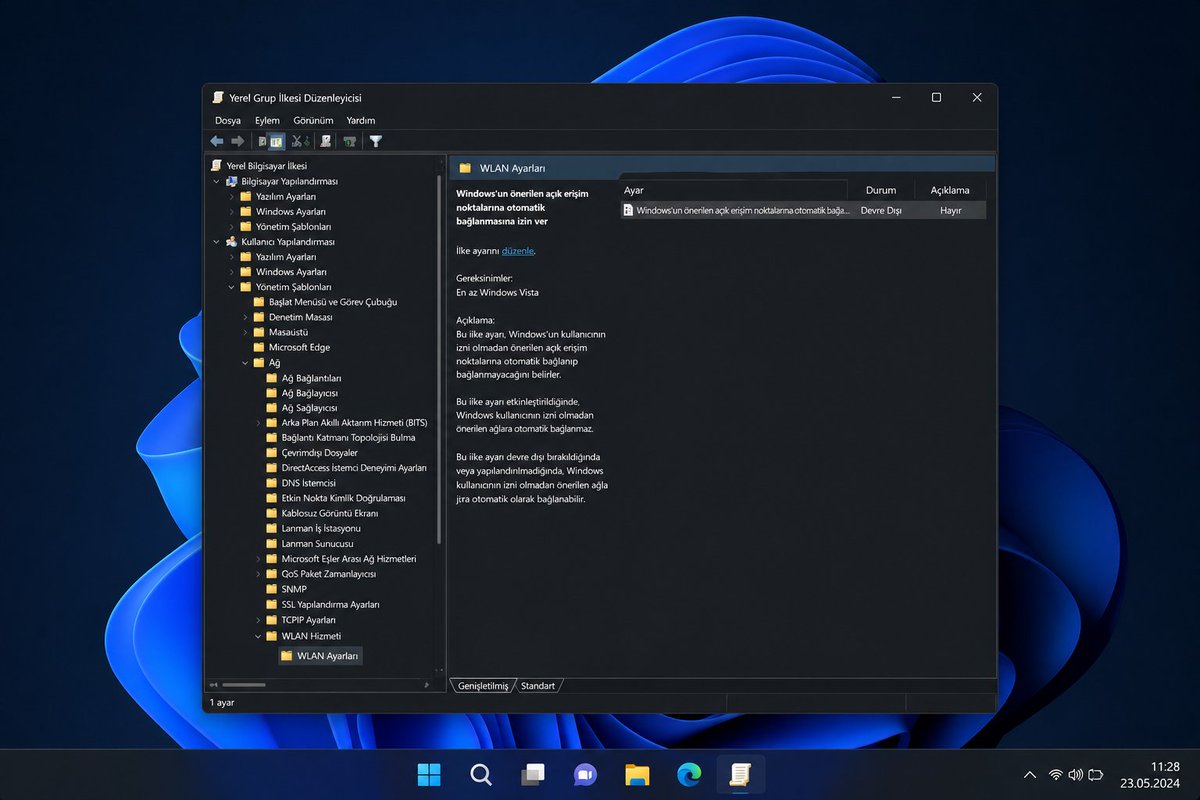The width and height of the screenshot is (1200, 800).
Task: Collapse the WLAN Hizmeti node
Action: (258, 636)
